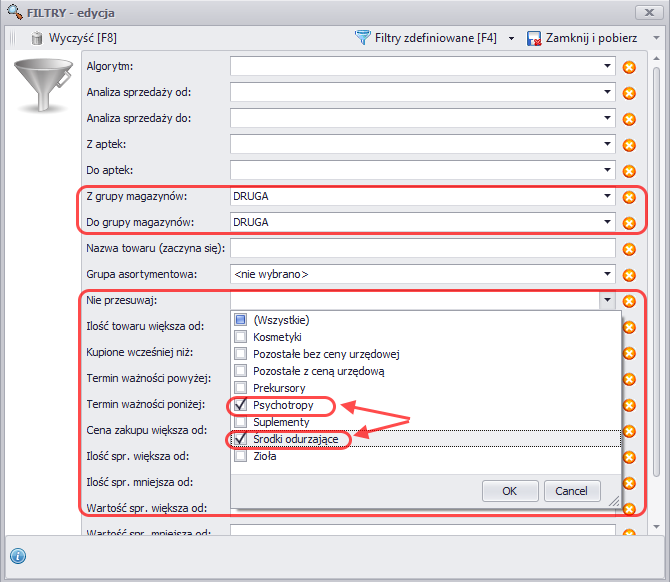This screenshot has height=582, width=670.
Task: Select the Zioła list entry
Action: [266, 457]
